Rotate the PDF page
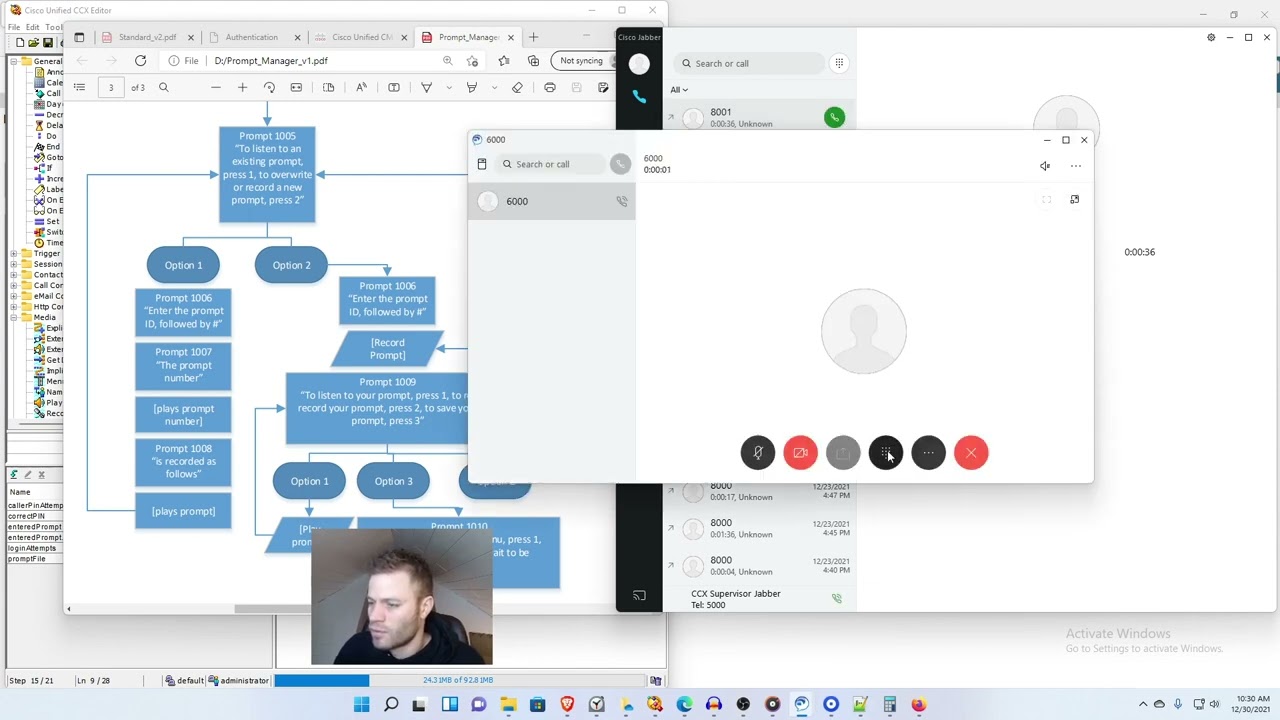Image resolution: width=1280 pixels, height=720 pixels. point(269,88)
